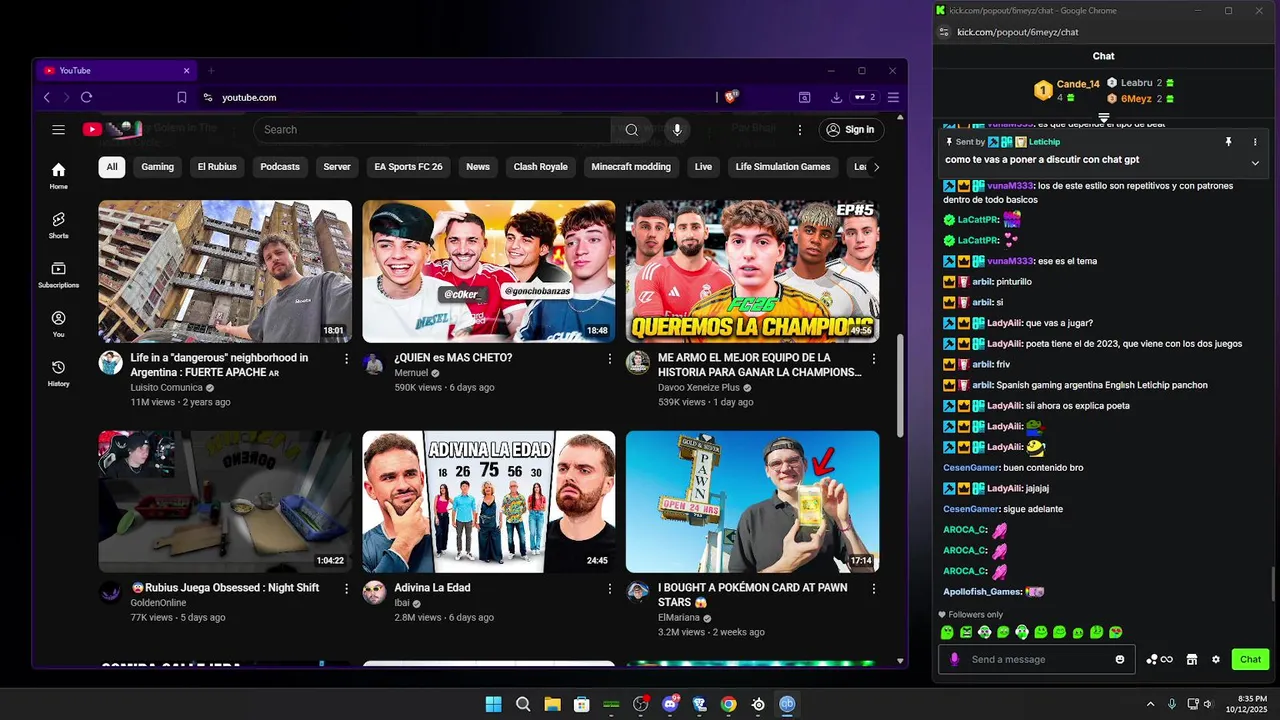
Task: Click the green Chat send button
Action: tap(1250, 659)
